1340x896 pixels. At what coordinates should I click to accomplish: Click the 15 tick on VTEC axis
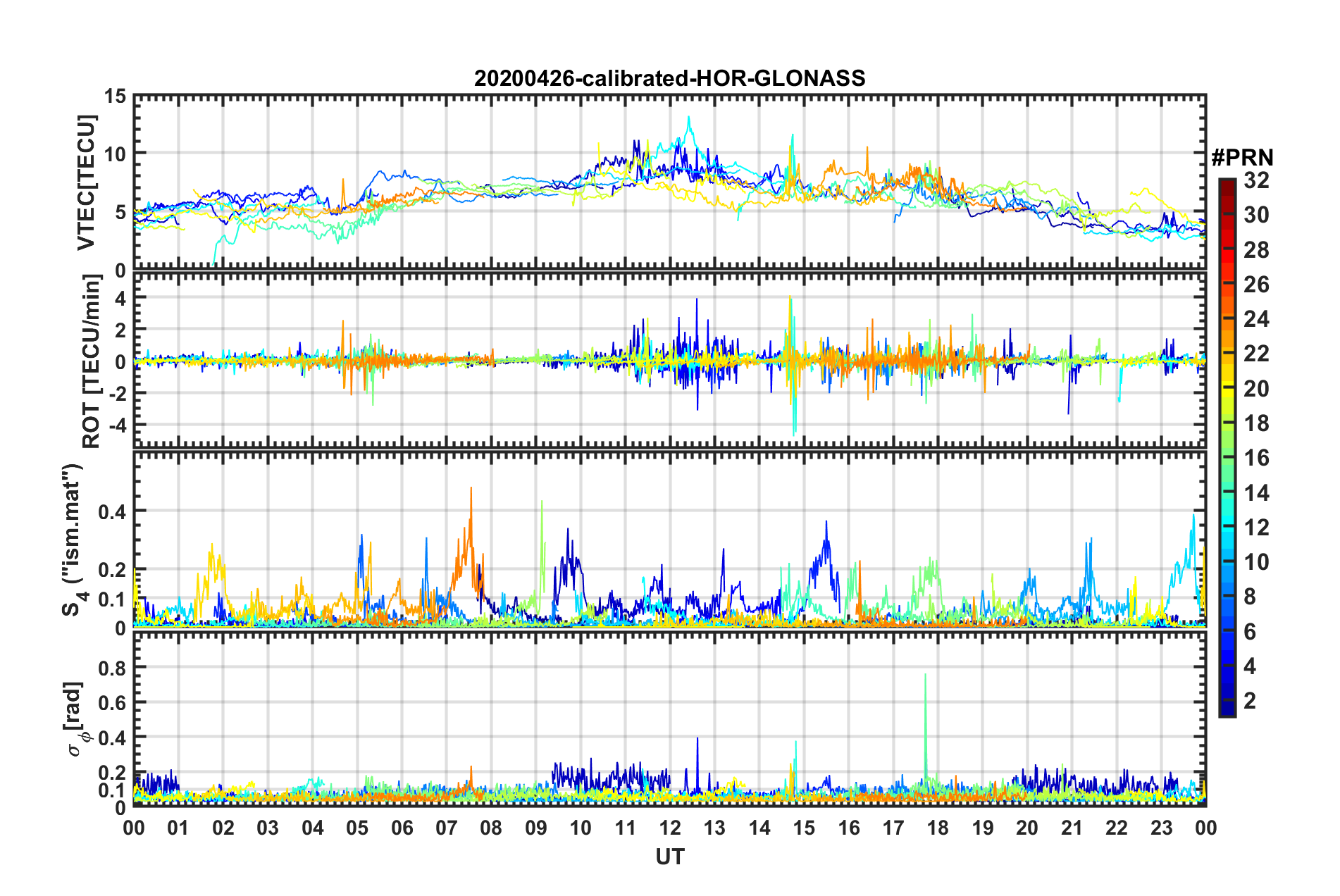tap(116, 96)
